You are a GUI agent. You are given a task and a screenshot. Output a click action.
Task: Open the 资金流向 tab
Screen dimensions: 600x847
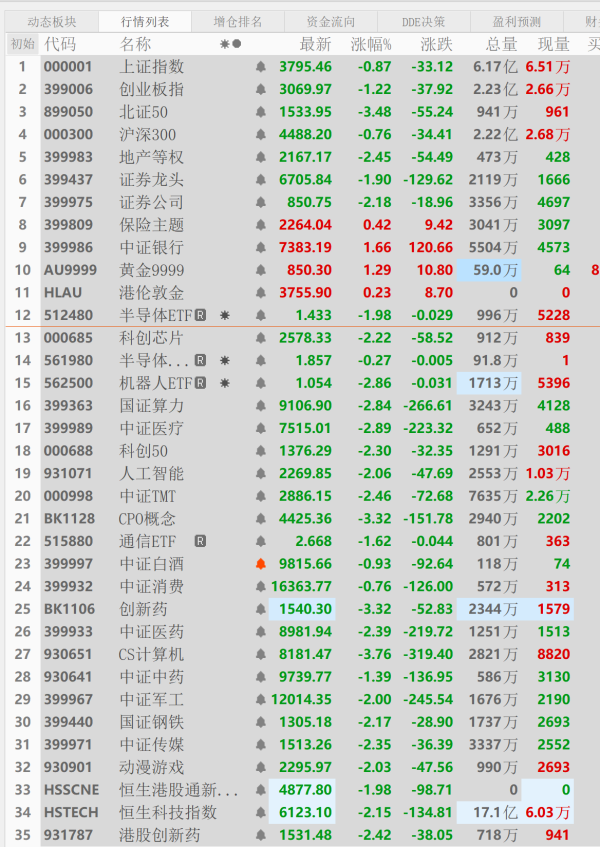pyautogui.click(x=331, y=22)
